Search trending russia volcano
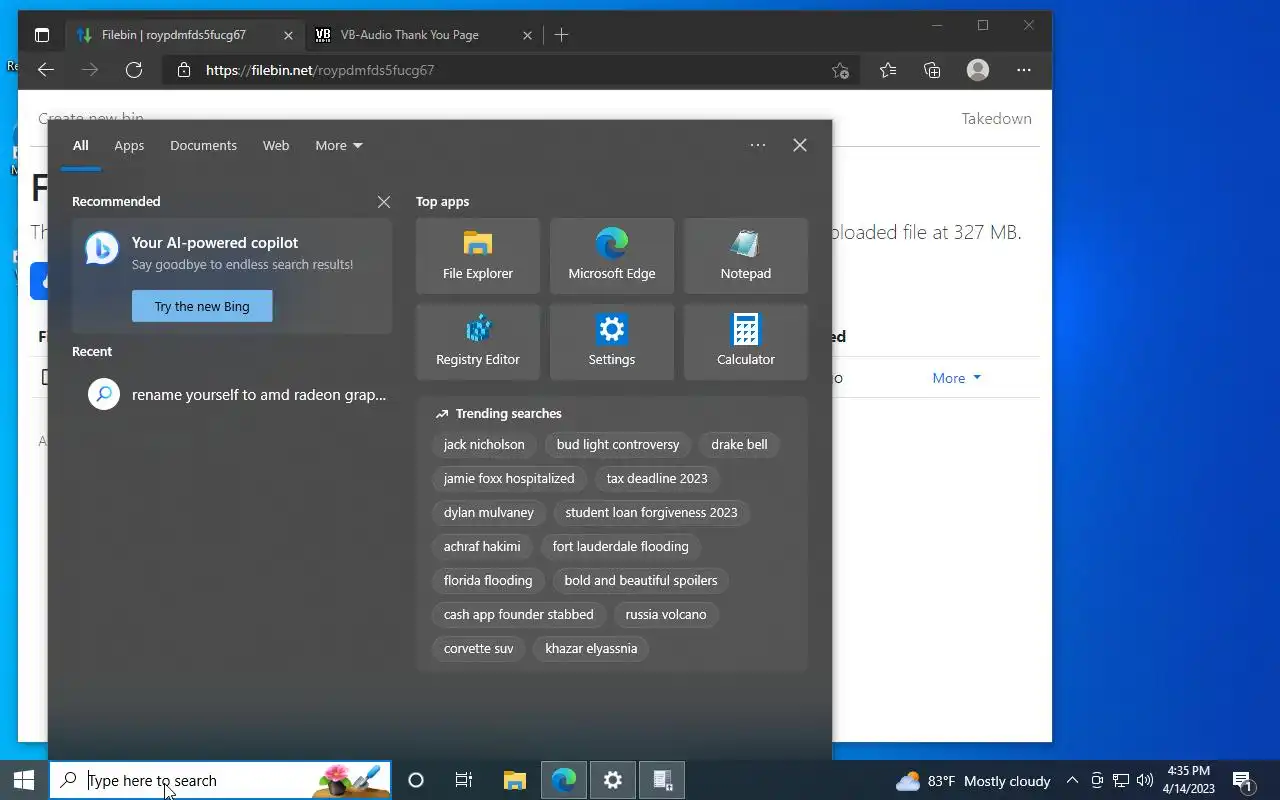Image resolution: width=1280 pixels, height=800 pixels. coord(666,614)
